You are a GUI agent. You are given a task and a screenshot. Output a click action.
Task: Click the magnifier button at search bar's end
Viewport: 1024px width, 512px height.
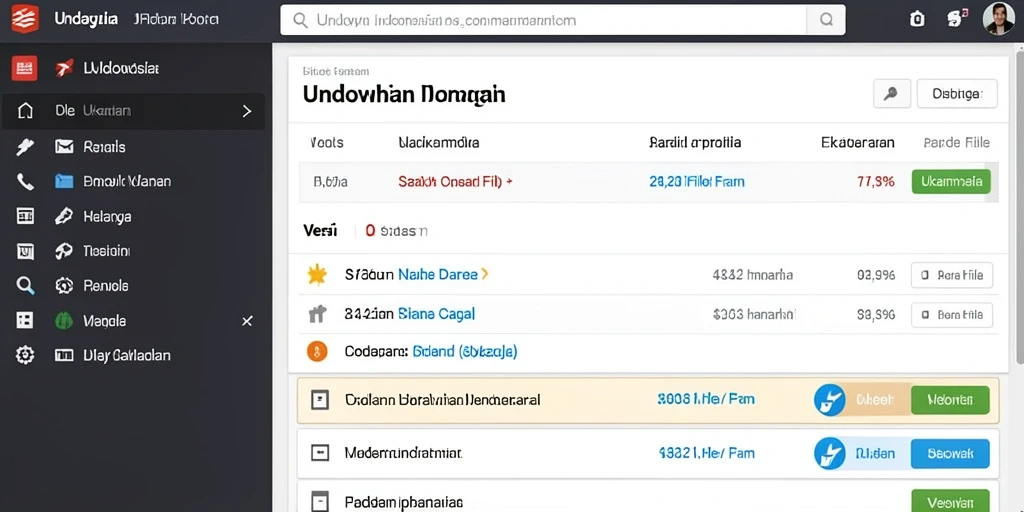coord(826,20)
